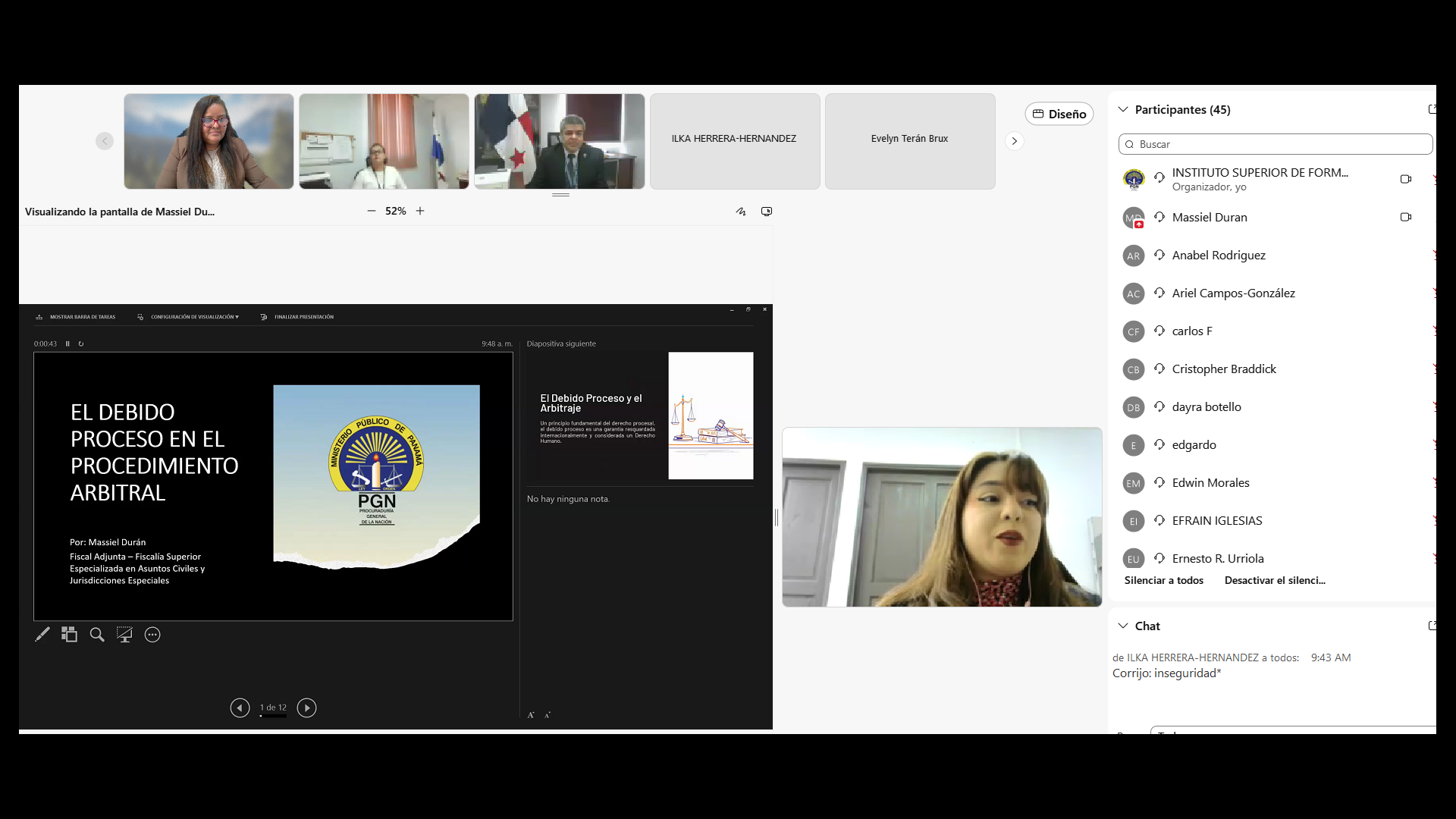Click the magnifier zoom-into-slide icon
This screenshot has width=1456, height=819.
pos(97,635)
